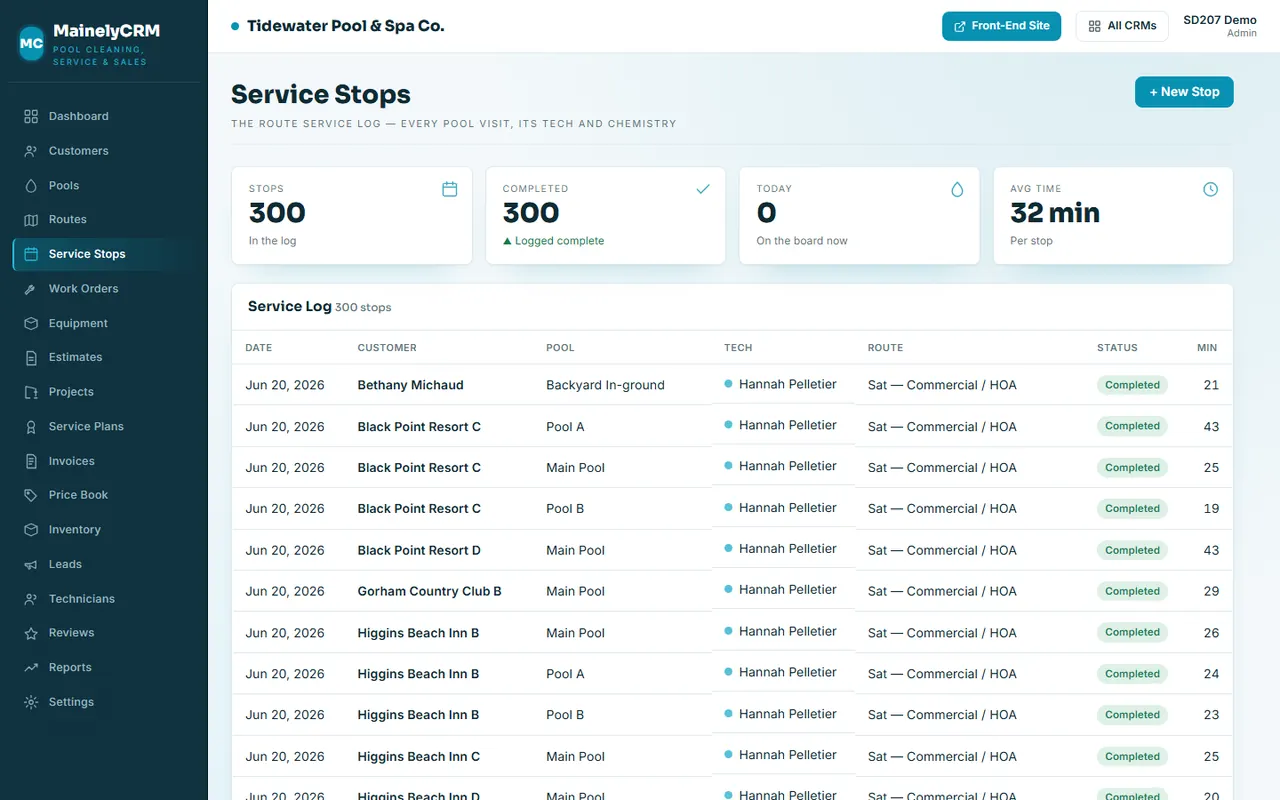Click the MC logo badge
Viewport: 1280px width, 800px height.
click(32, 43)
